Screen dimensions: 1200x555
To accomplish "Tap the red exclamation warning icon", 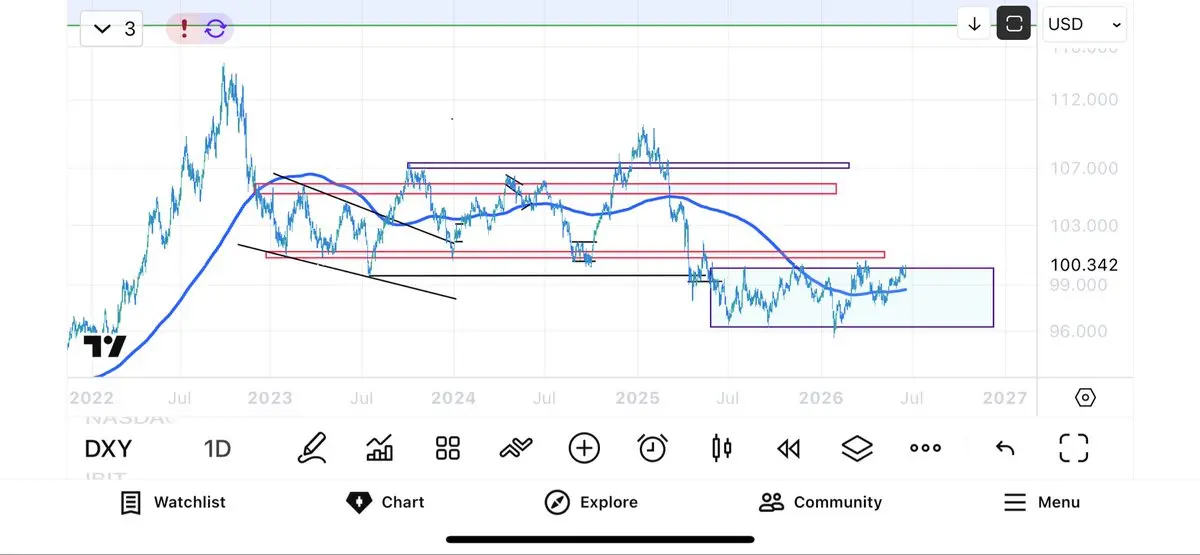I will click(185, 28).
